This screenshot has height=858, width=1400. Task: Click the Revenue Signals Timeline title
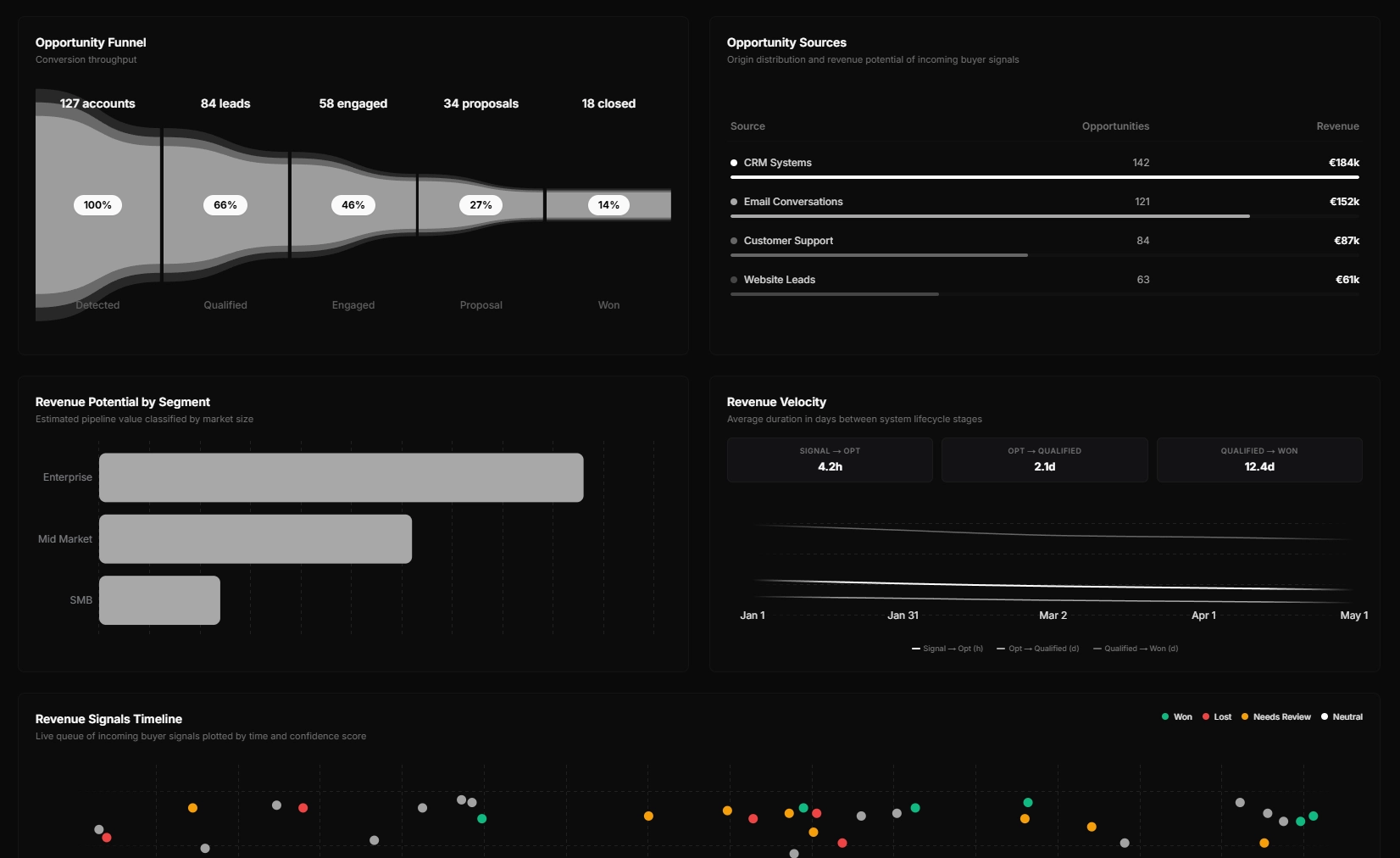click(x=108, y=719)
